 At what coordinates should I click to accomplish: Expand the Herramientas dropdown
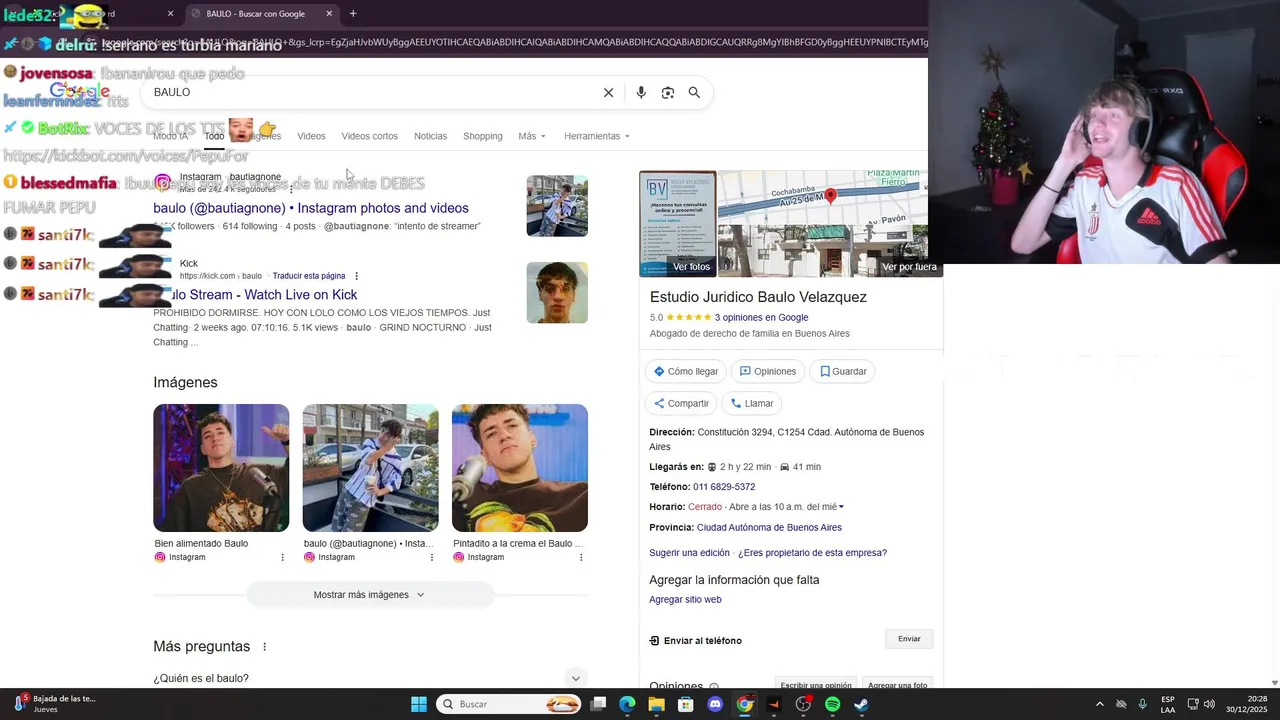click(x=597, y=136)
